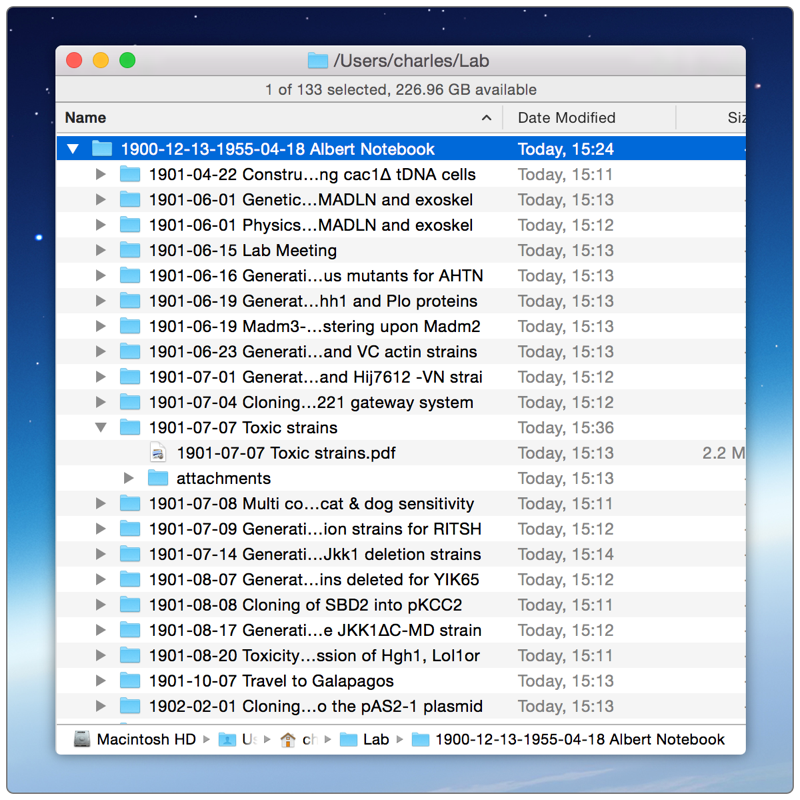The image size is (800, 800).
Task: Select 1901-06-15 Lab Meeting row text
Action: point(243,251)
